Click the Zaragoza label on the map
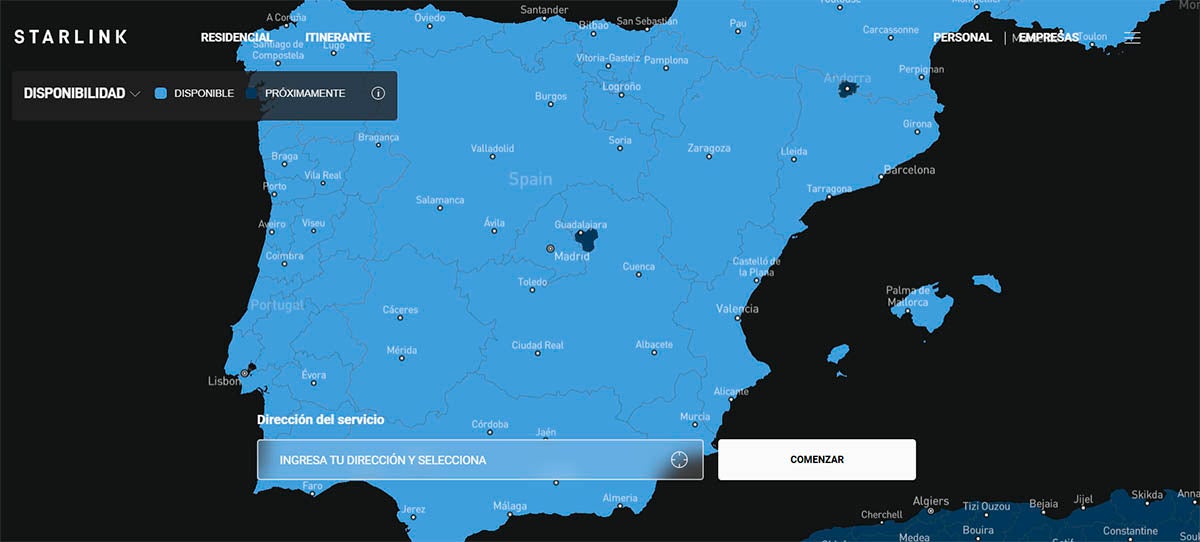Viewport: 1200px width, 542px height. [709, 148]
